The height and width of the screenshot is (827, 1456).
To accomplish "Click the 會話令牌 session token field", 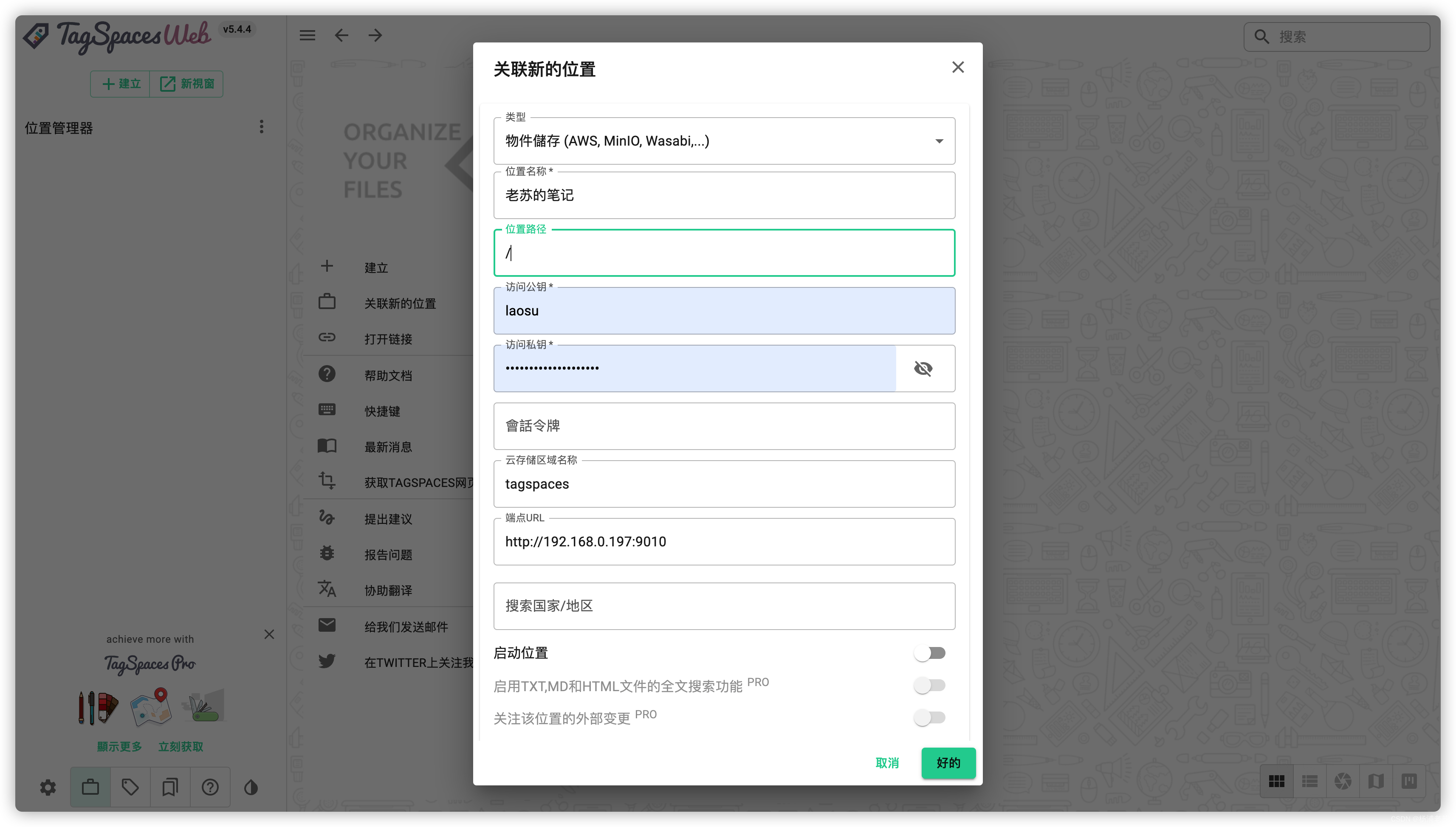I will 724,426.
